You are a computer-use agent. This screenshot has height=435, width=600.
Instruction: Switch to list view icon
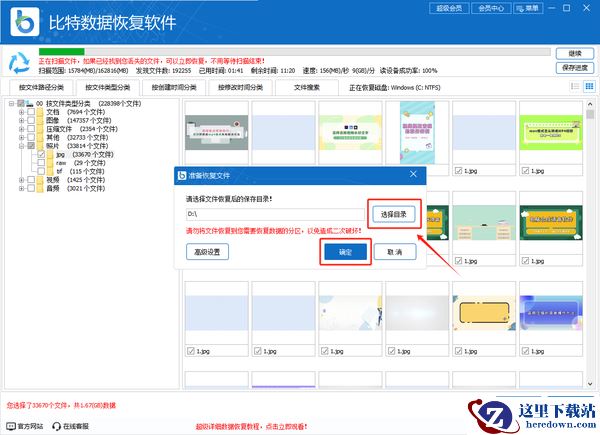(575, 86)
